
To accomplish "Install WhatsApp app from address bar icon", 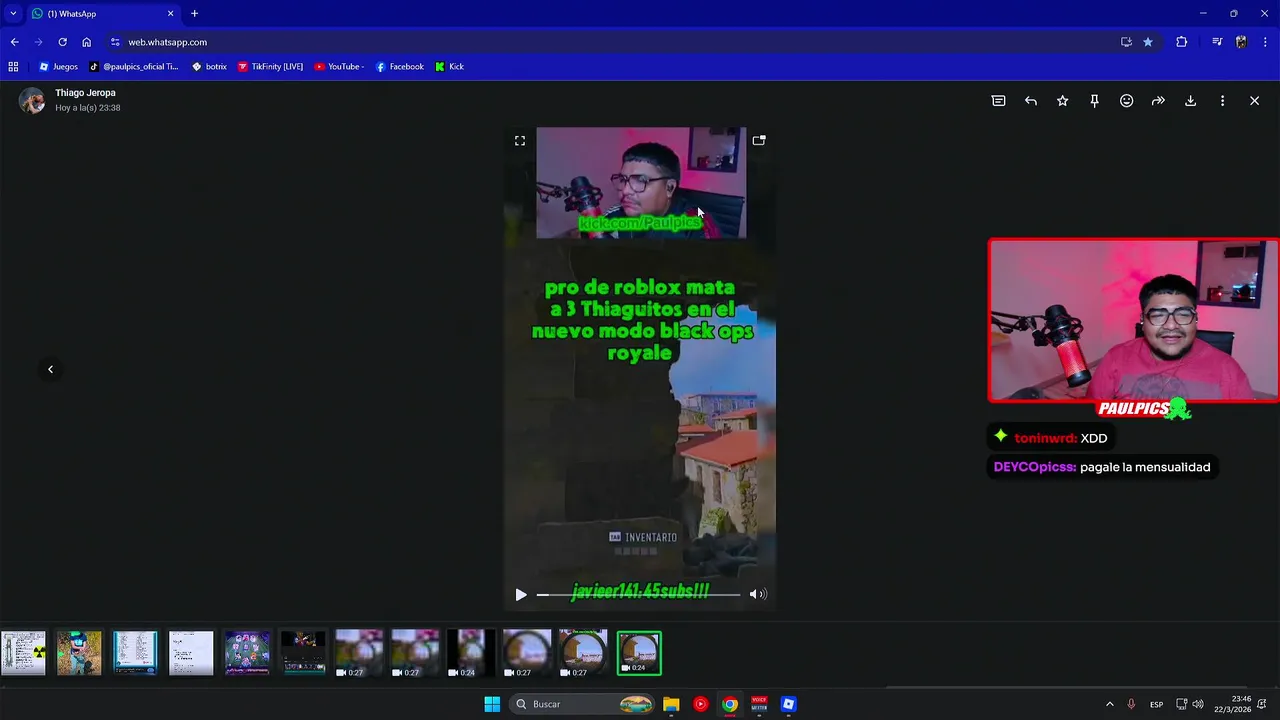I will (x=1126, y=42).
